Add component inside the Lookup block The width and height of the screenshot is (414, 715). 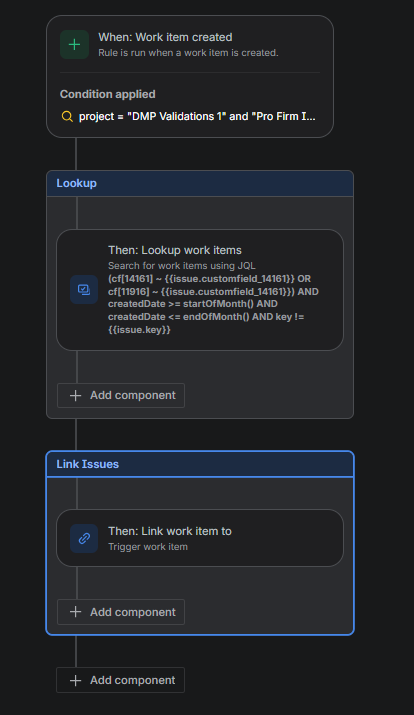pos(121,395)
